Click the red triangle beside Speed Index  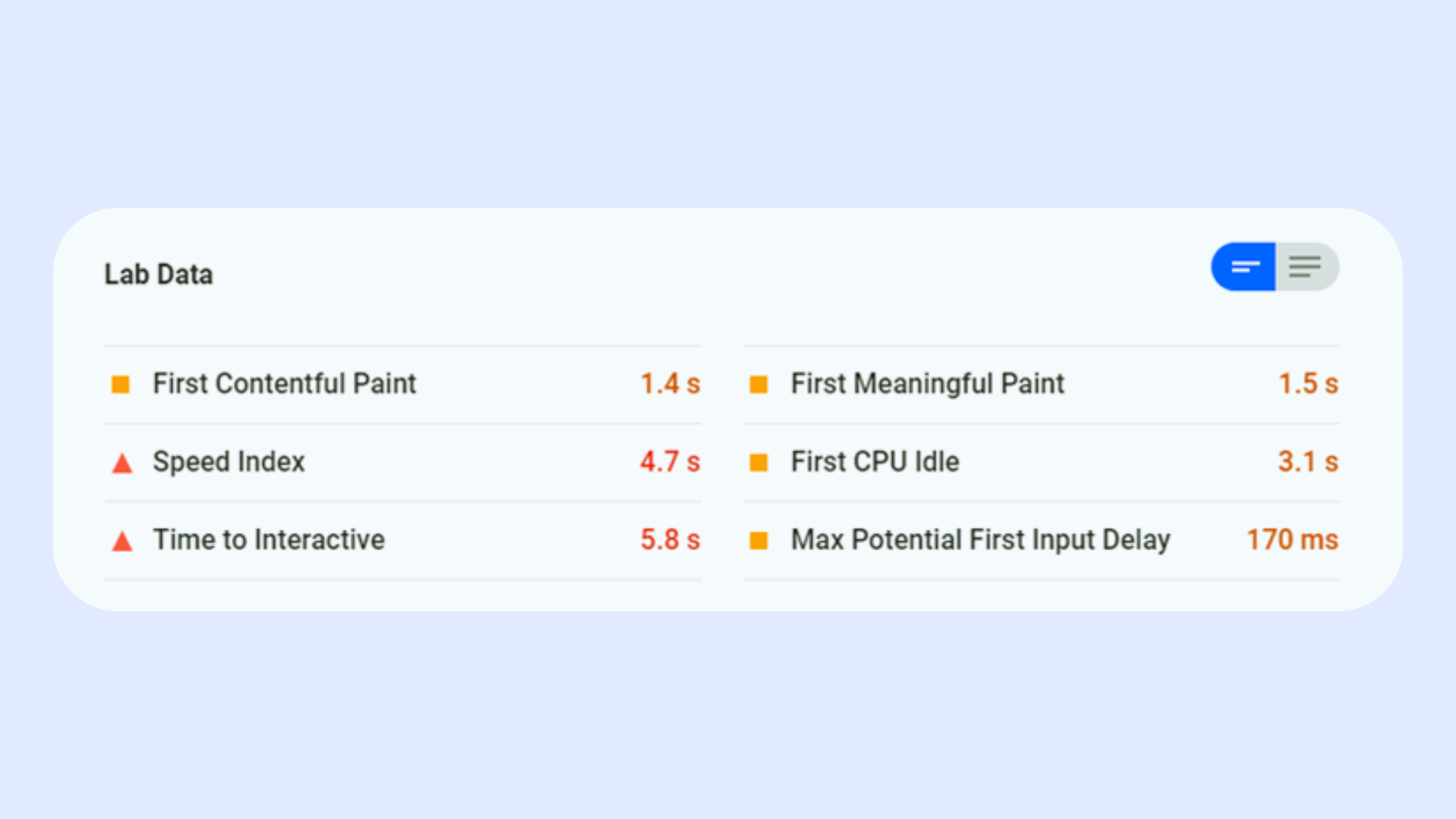click(x=122, y=463)
